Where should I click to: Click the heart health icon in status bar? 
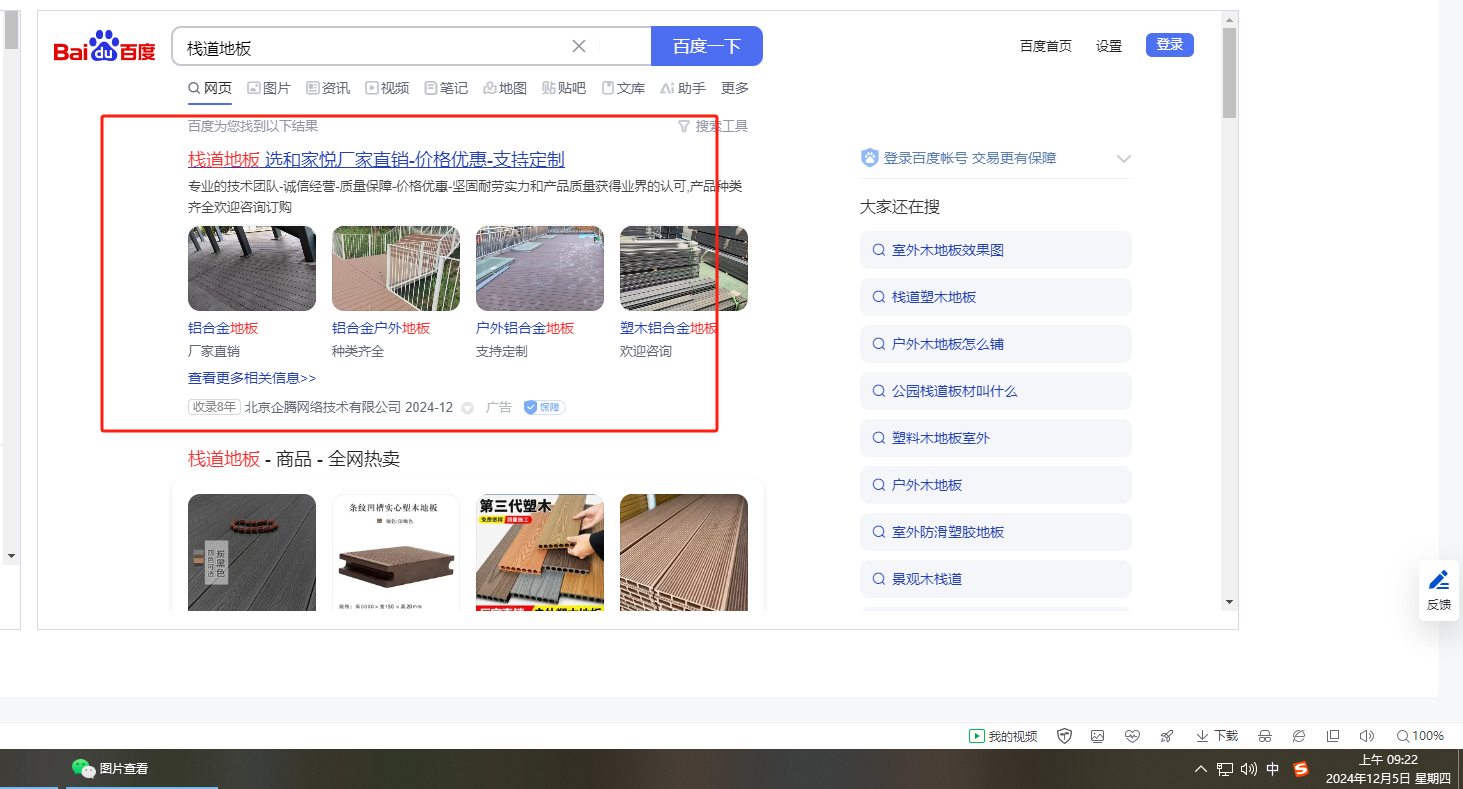coord(1132,736)
